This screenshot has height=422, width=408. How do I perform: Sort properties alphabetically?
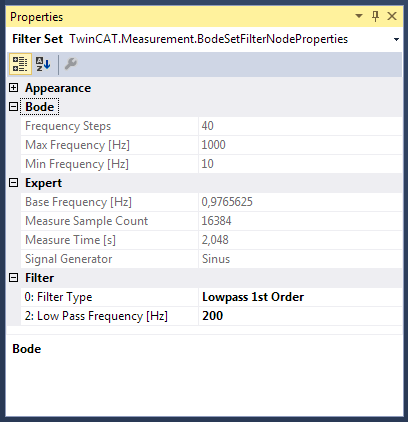(x=43, y=64)
